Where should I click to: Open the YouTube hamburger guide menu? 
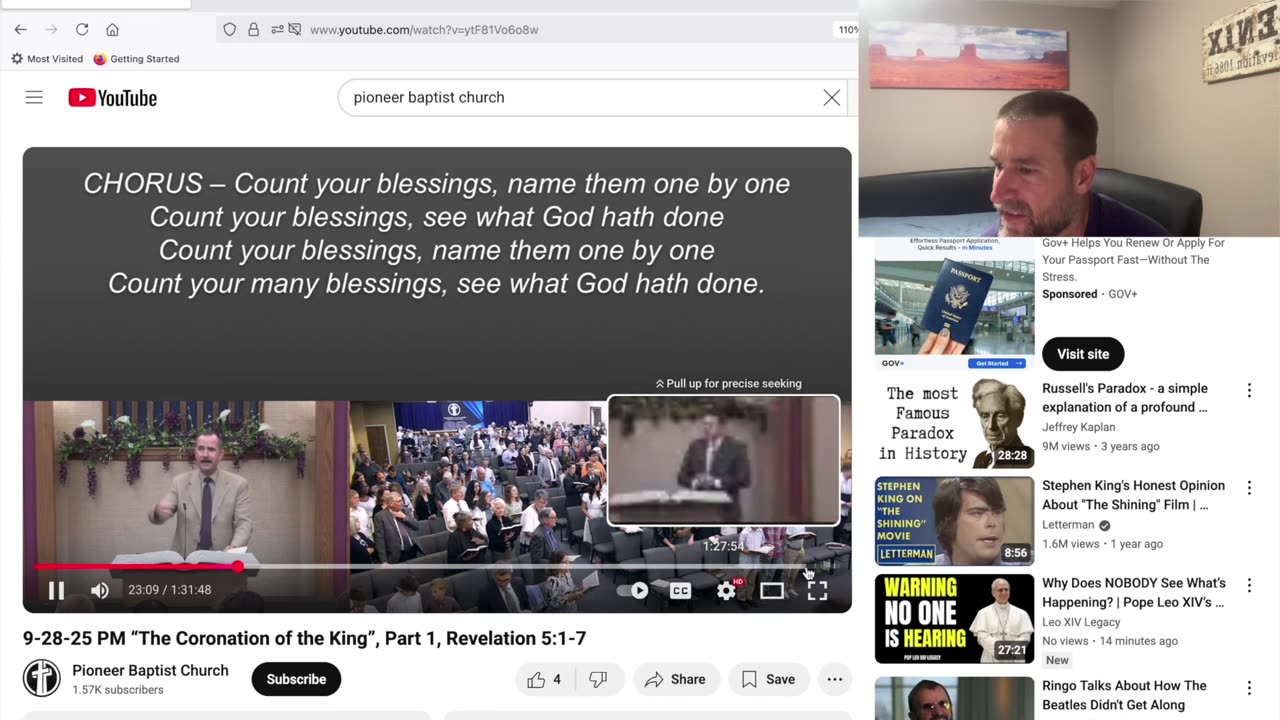tap(34, 97)
